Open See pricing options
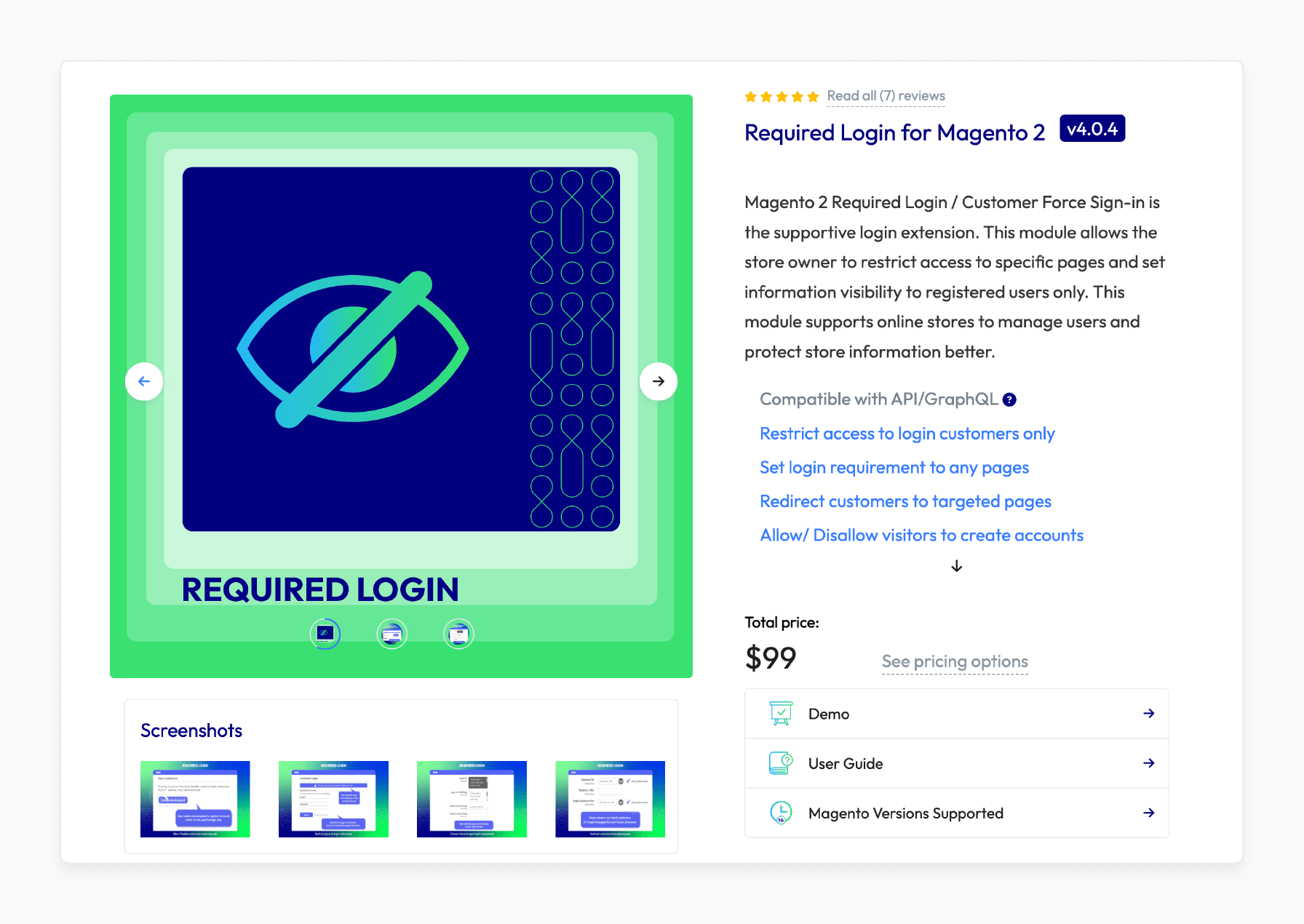The image size is (1304, 924). tap(954, 661)
